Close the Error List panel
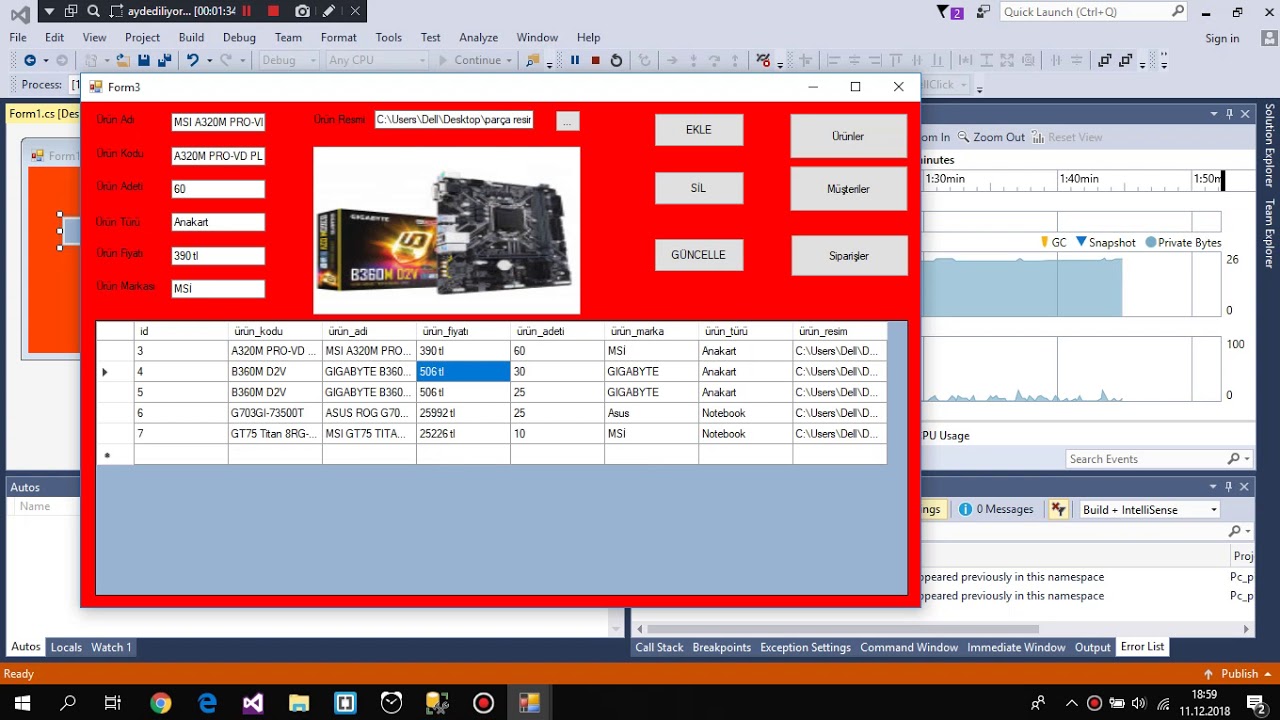Screen dimensions: 1280x720 pos(1245,486)
